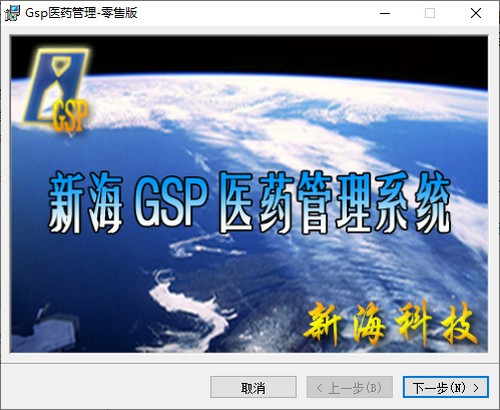The width and height of the screenshot is (500, 410).
Task: Click the 新海 GSP 医药管理系统 heading
Action: 249,203
